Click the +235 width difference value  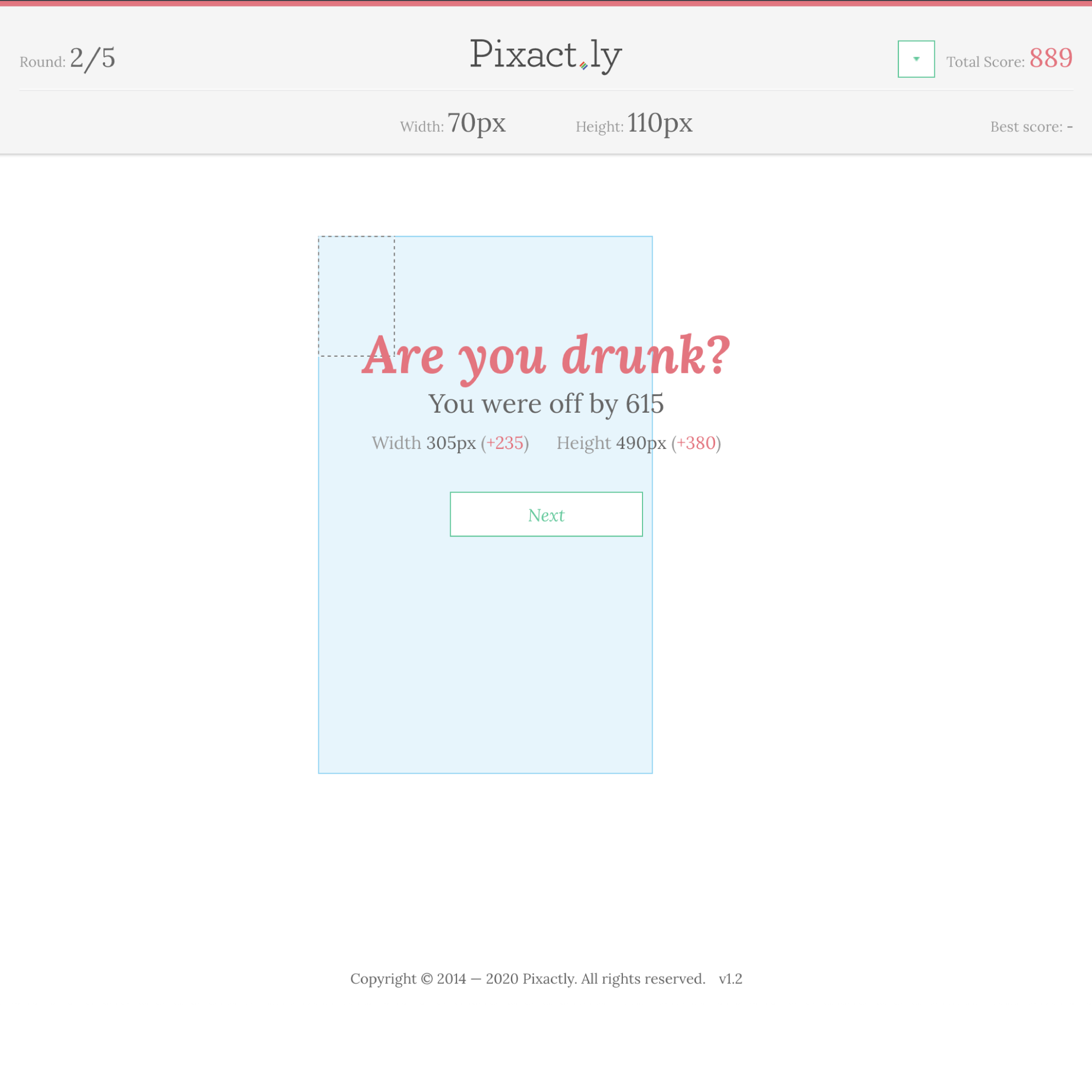(x=505, y=443)
